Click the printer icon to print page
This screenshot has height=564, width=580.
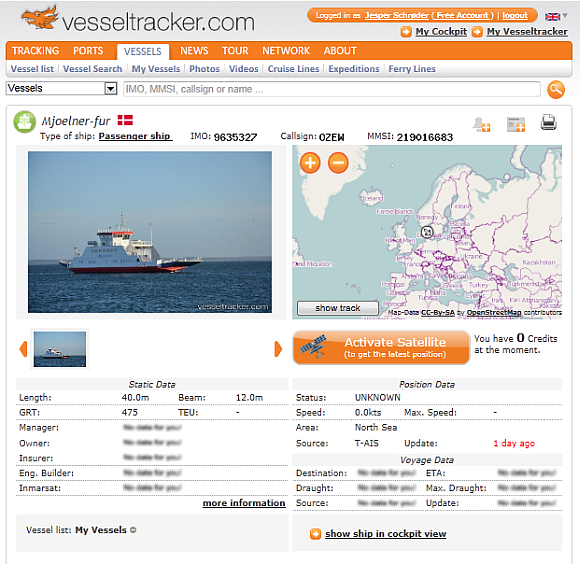pyautogui.click(x=548, y=123)
